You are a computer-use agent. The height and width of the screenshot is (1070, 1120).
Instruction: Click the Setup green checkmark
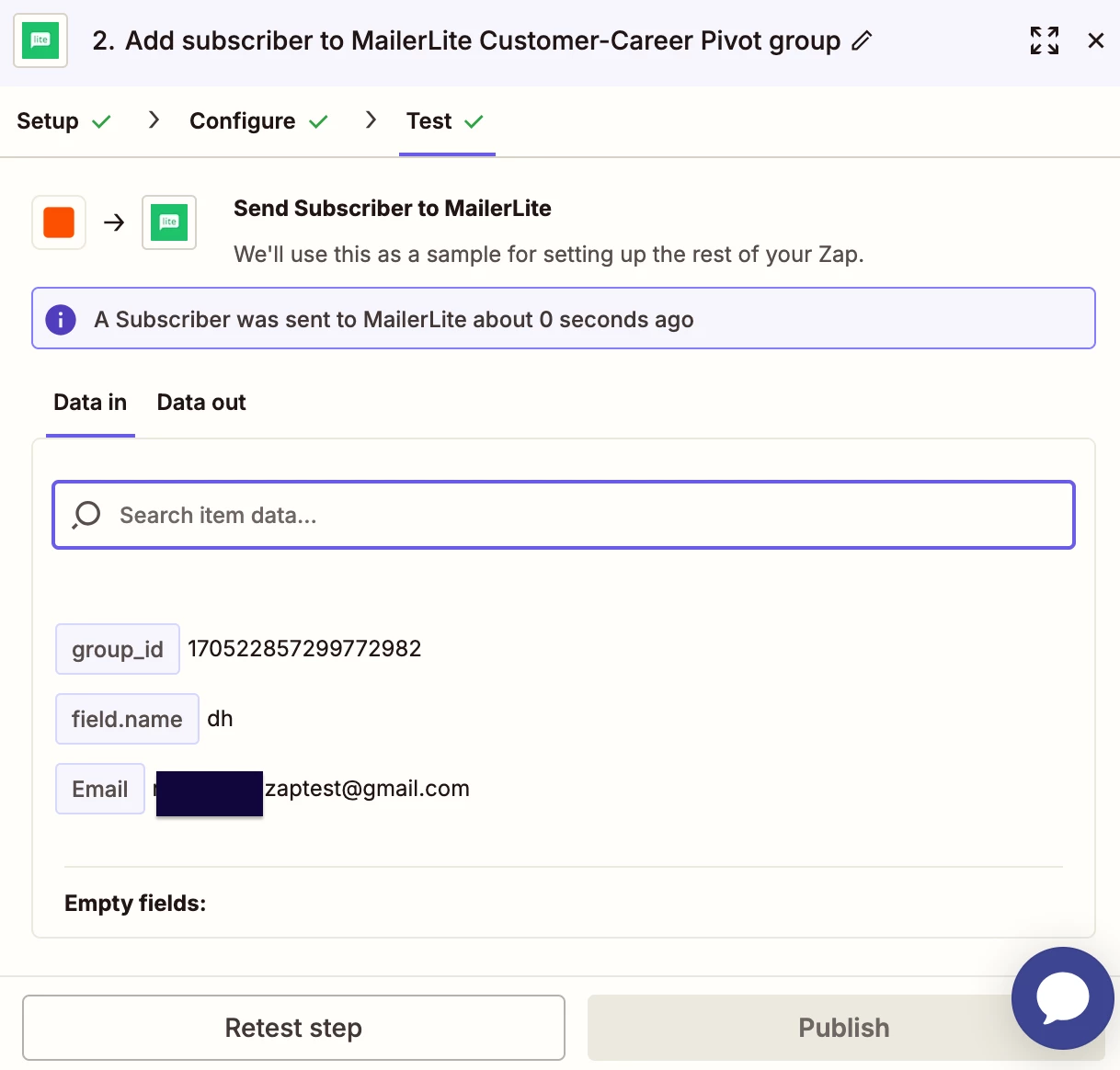click(101, 121)
